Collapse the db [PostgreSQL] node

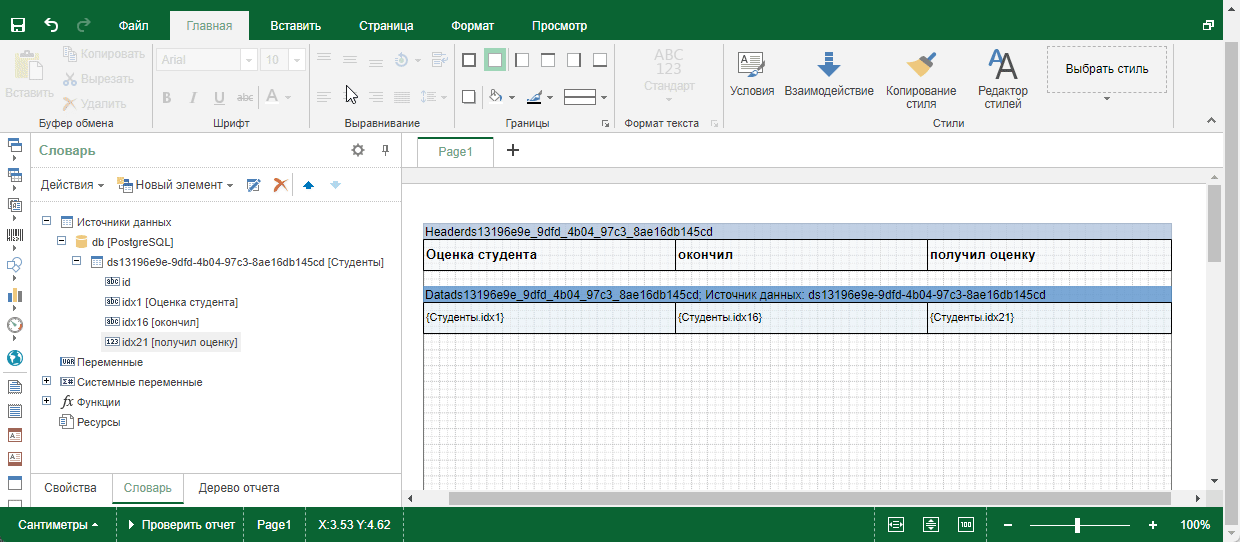pyautogui.click(x=62, y=242)
